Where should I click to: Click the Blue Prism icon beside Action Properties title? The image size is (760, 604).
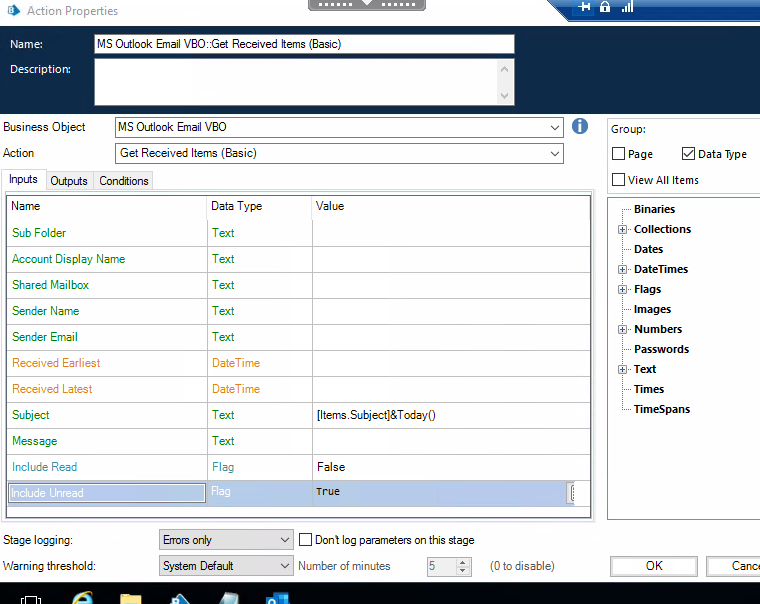[14, 10]
